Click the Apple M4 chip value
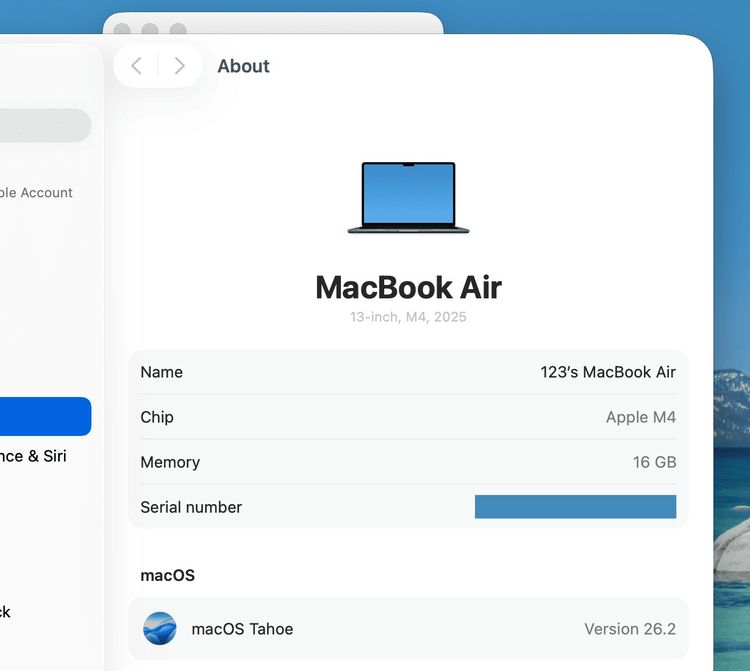 (641, 417)
